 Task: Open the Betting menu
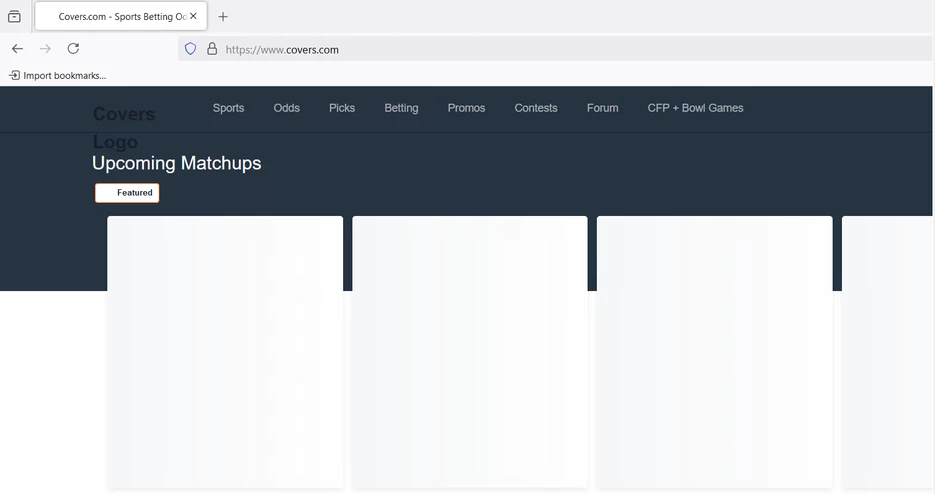(x=401, y=108)
